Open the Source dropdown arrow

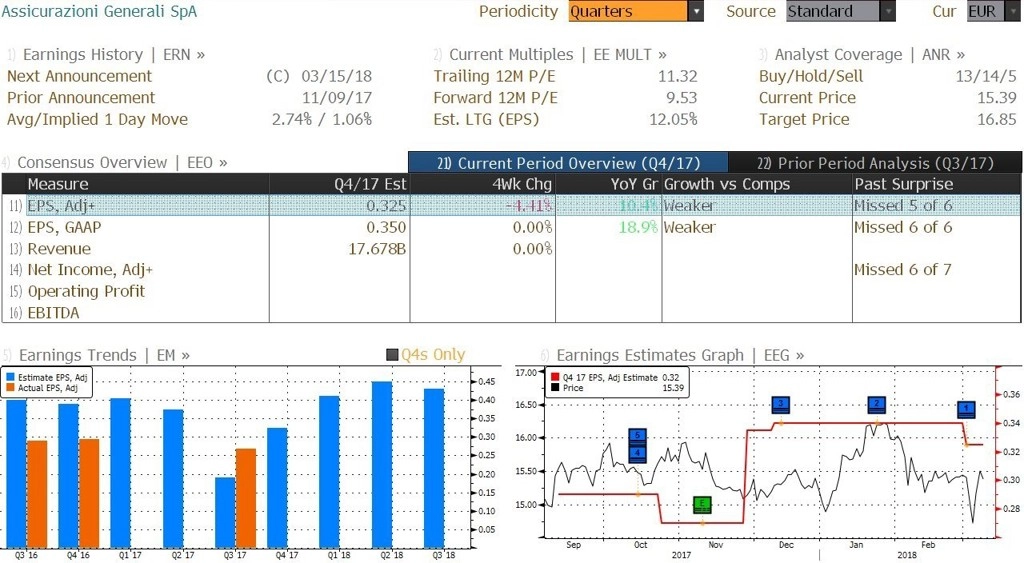click(x=888, y=11)
